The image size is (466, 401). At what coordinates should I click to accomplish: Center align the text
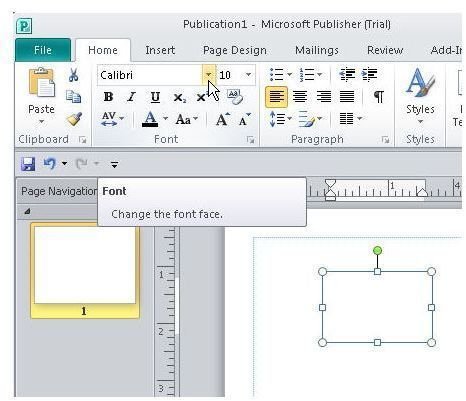(x=300, y=97)
